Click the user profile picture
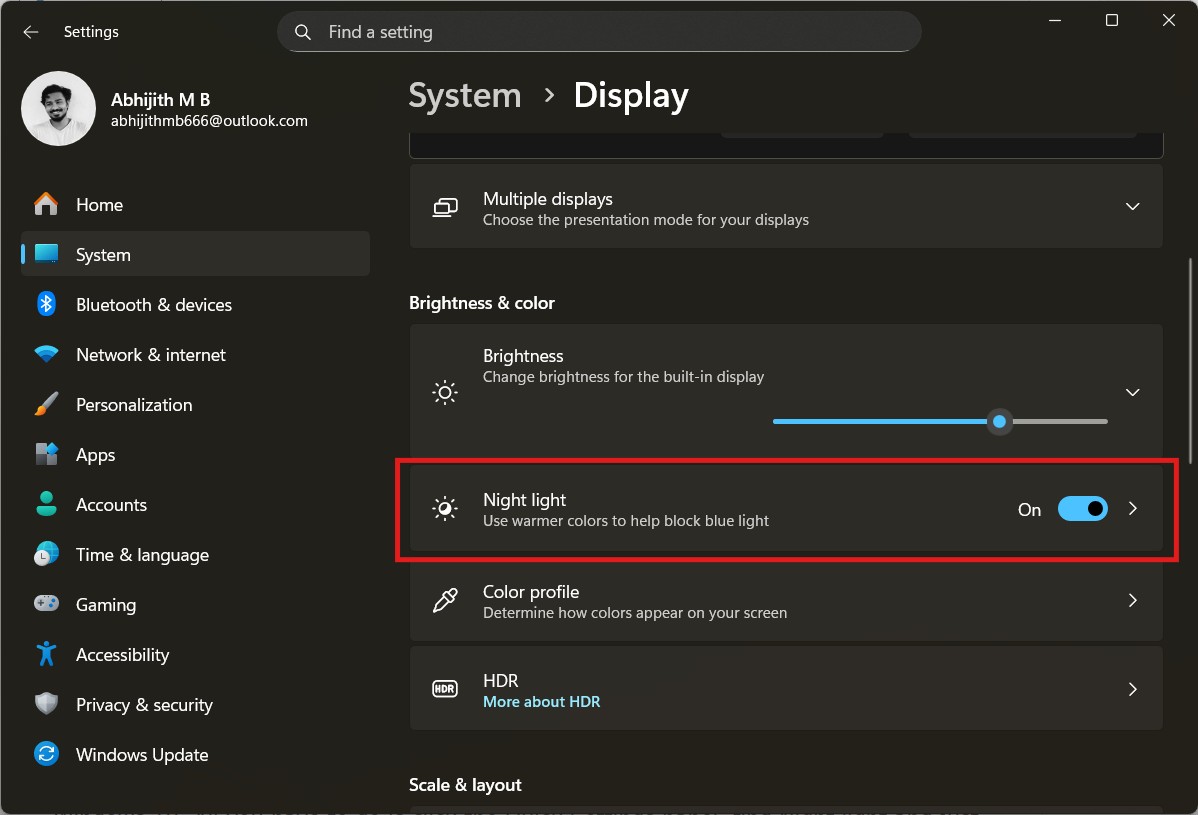Screen dimensions: 1198x815 58,108
